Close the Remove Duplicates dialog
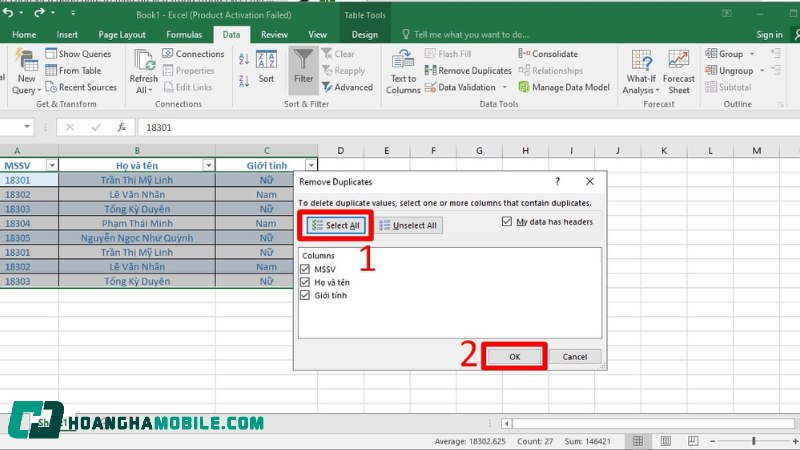Viewport: 800px width, 450px height. (590, 181)
